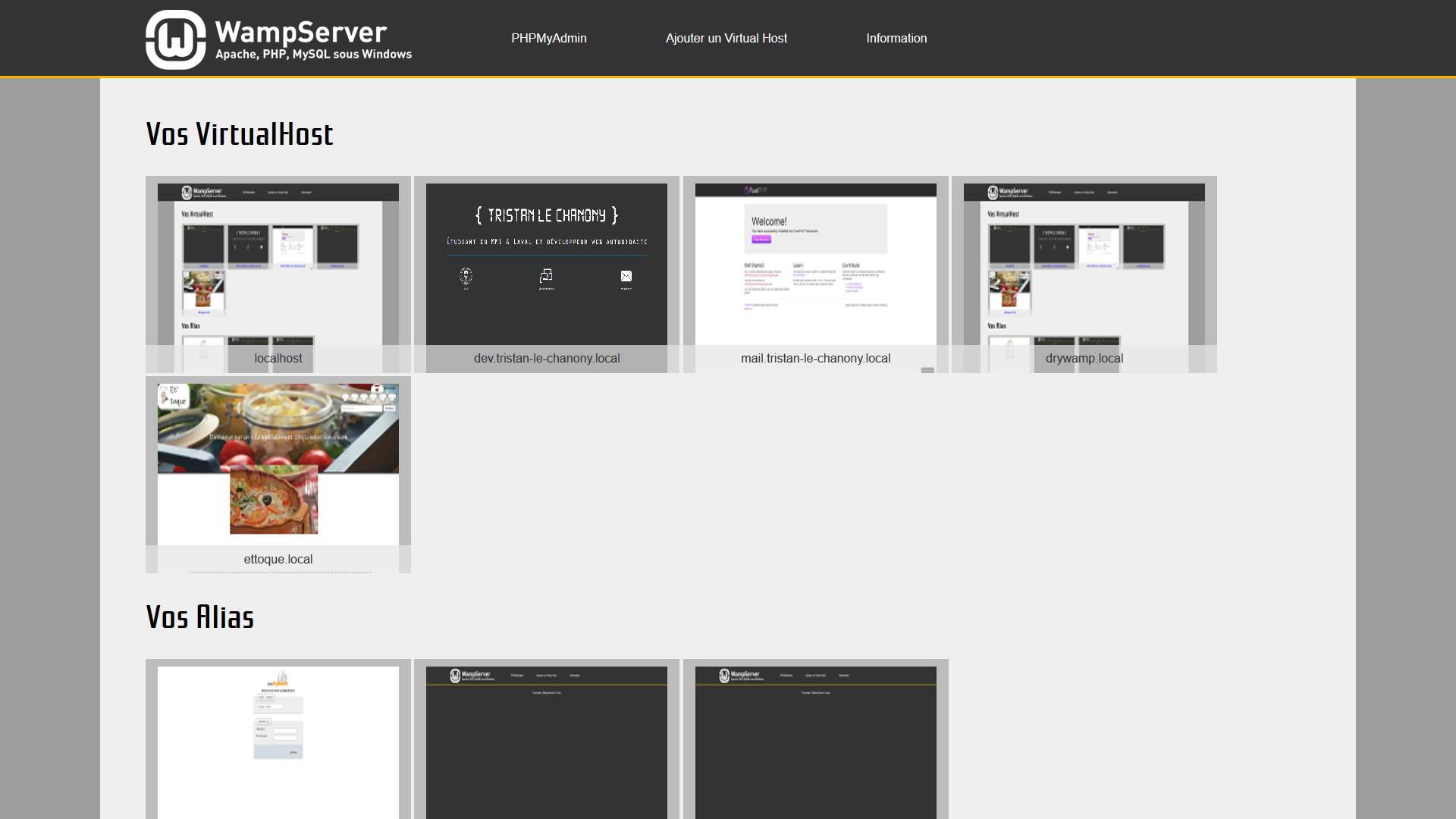Open dev.tristan-le-chanony.local link
The image size is (1456, 819).
(546, 358)
